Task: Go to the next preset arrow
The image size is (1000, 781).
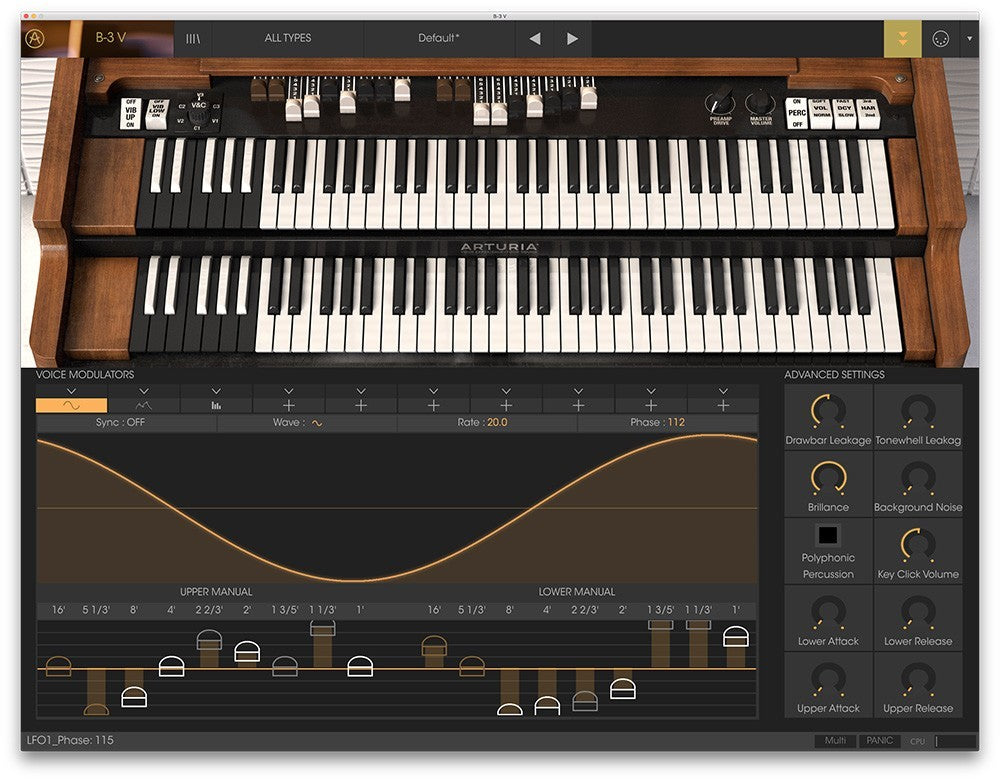Action: [x=572, y=38]
